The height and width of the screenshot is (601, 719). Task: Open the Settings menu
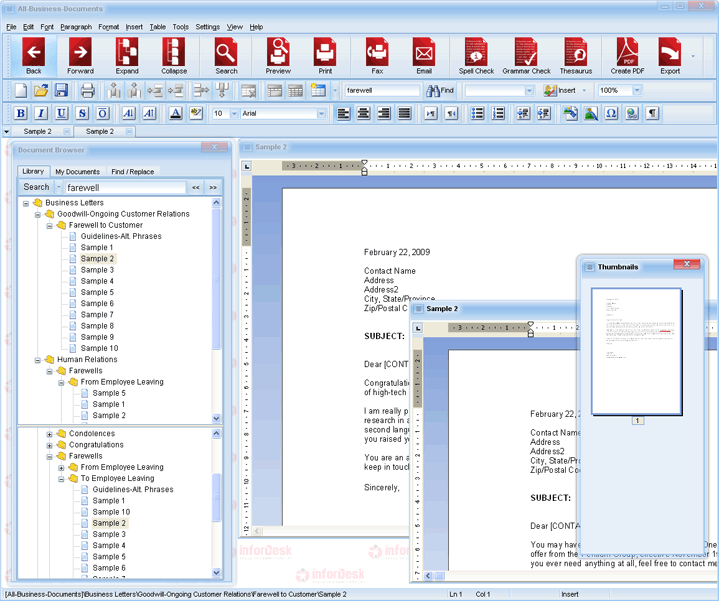point(208,27)
